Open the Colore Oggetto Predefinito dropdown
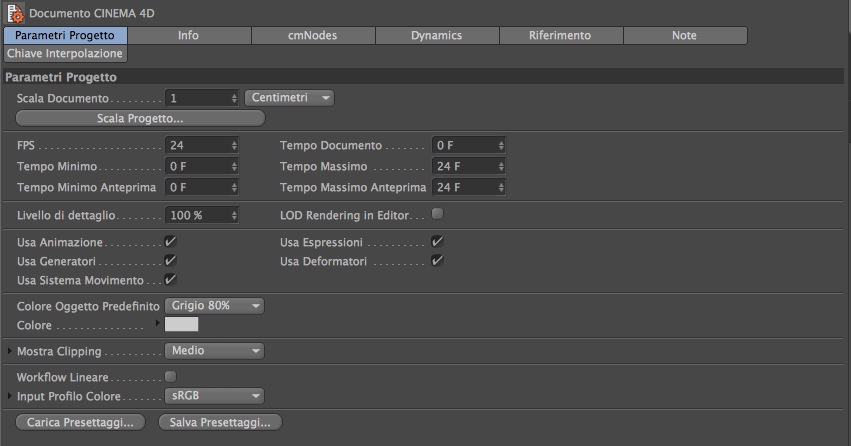Image resolution: width=851 pixels, height=446 pixels. (214, 306)
